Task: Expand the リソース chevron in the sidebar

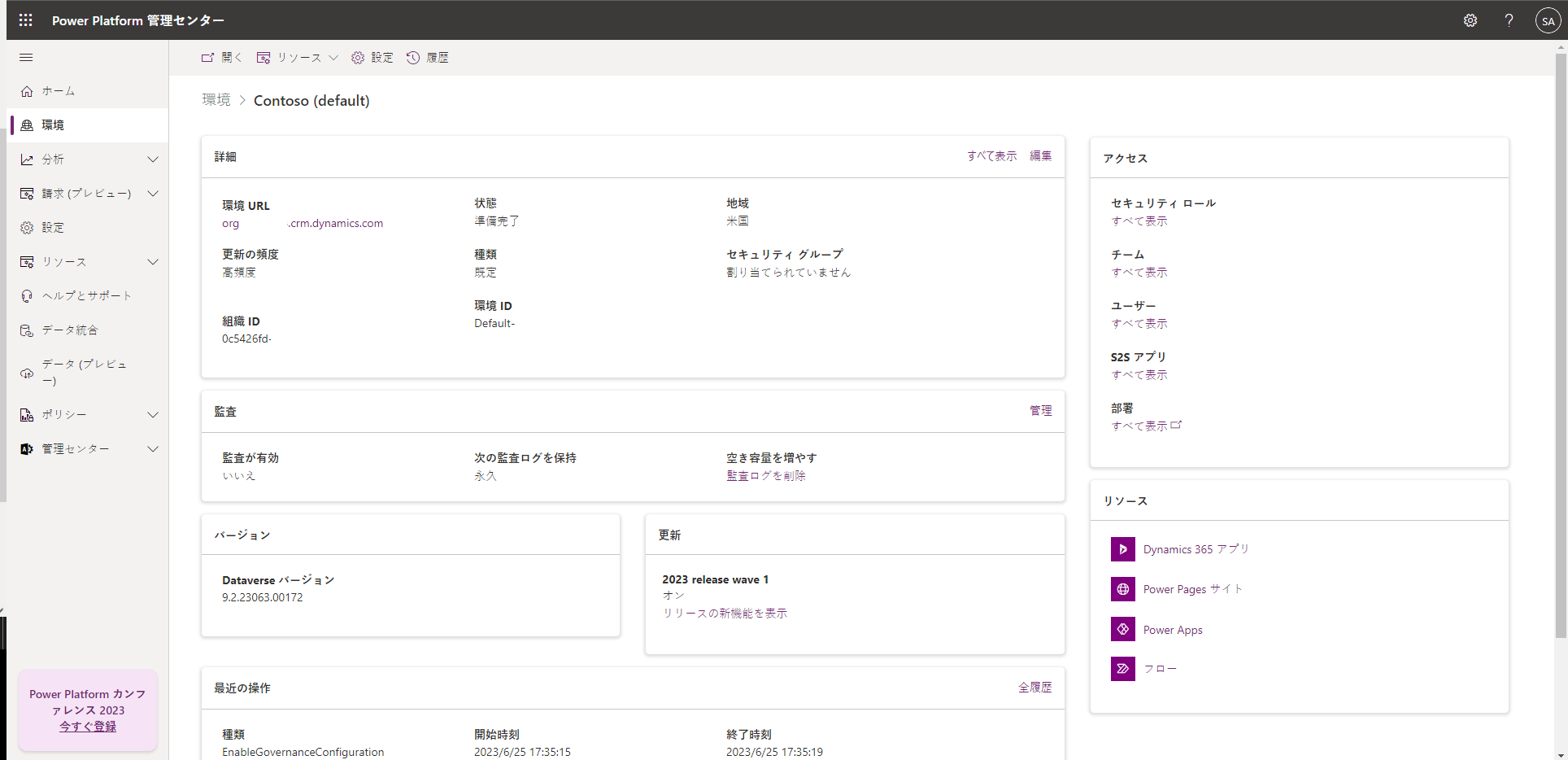Action: [153, 262]
